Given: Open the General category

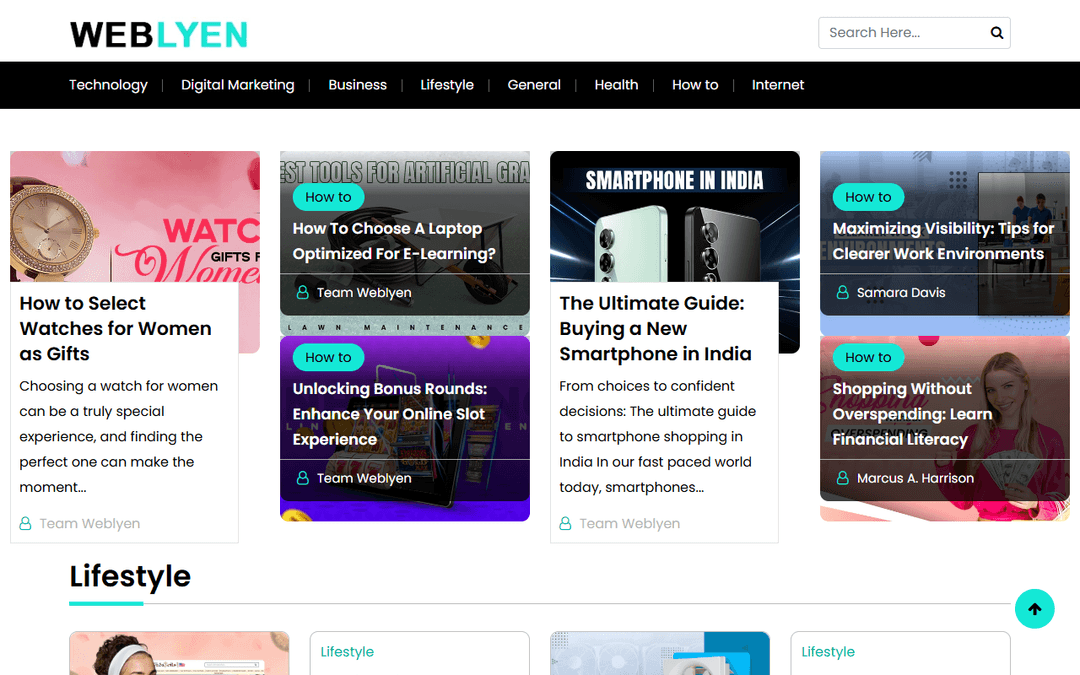Looking at the screenshot, I should click(534, 85).
